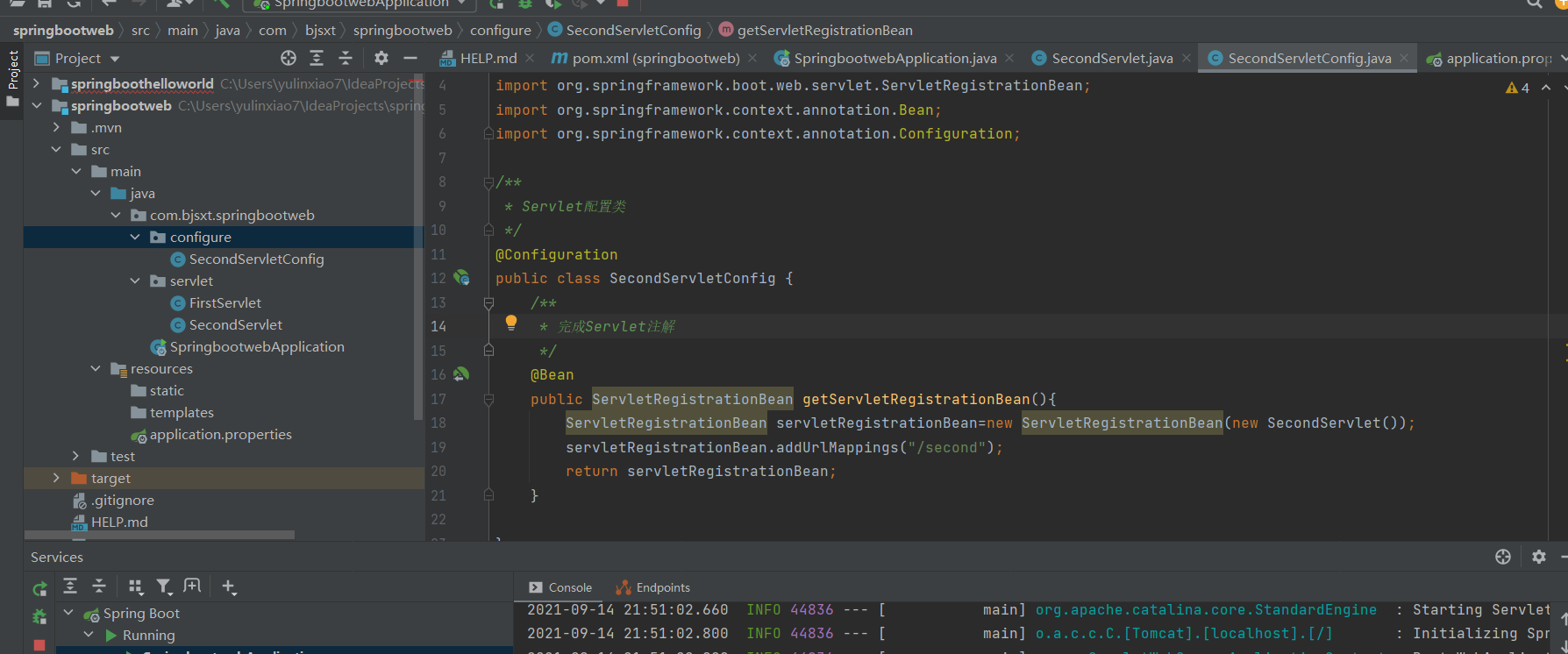This screenshot has width=1568, height=654.
Task: Collapse the servlet package
Action: 135,281
